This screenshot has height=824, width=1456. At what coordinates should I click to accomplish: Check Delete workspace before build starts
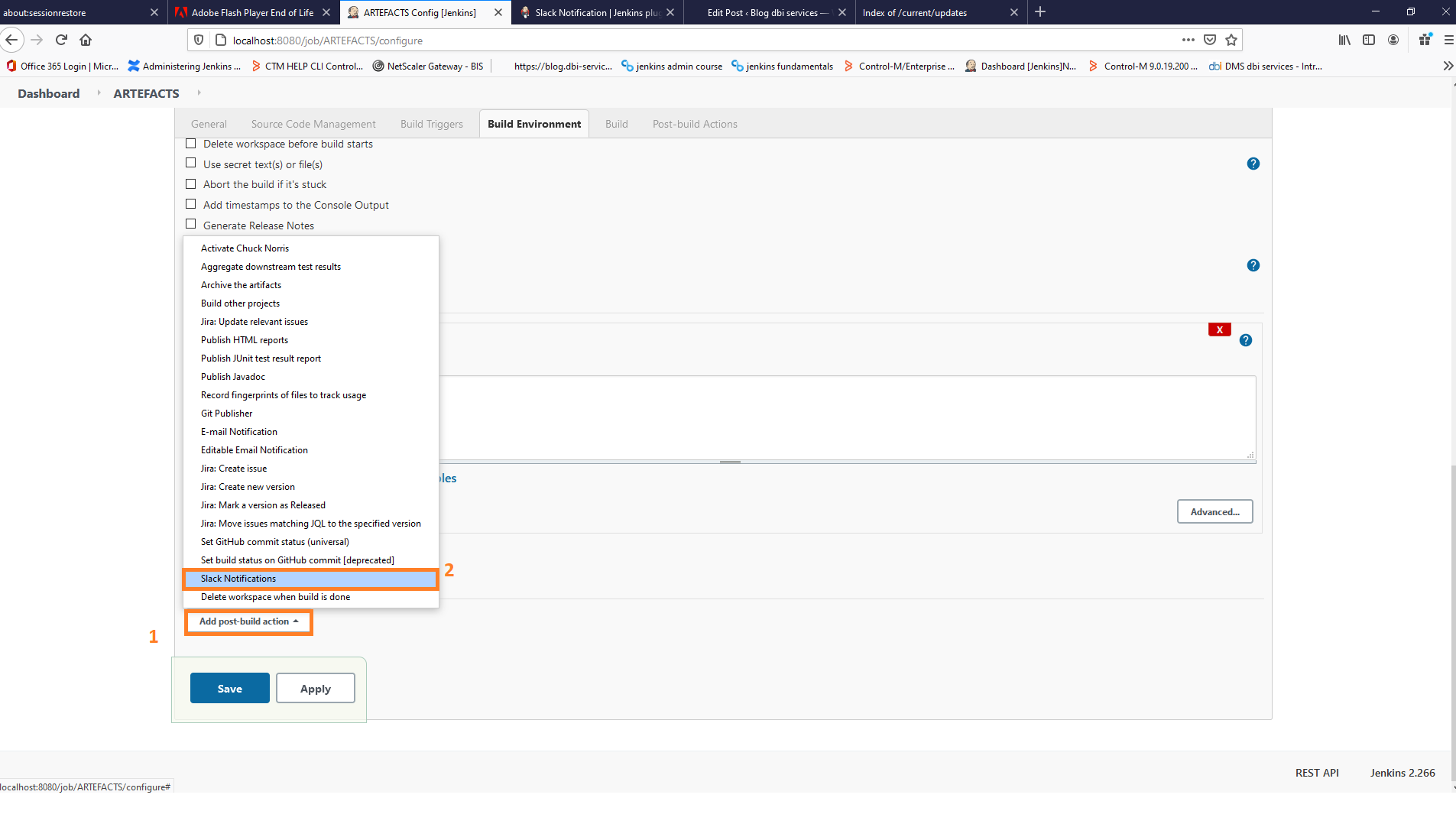pyautogui.click(x=191, y=144)
